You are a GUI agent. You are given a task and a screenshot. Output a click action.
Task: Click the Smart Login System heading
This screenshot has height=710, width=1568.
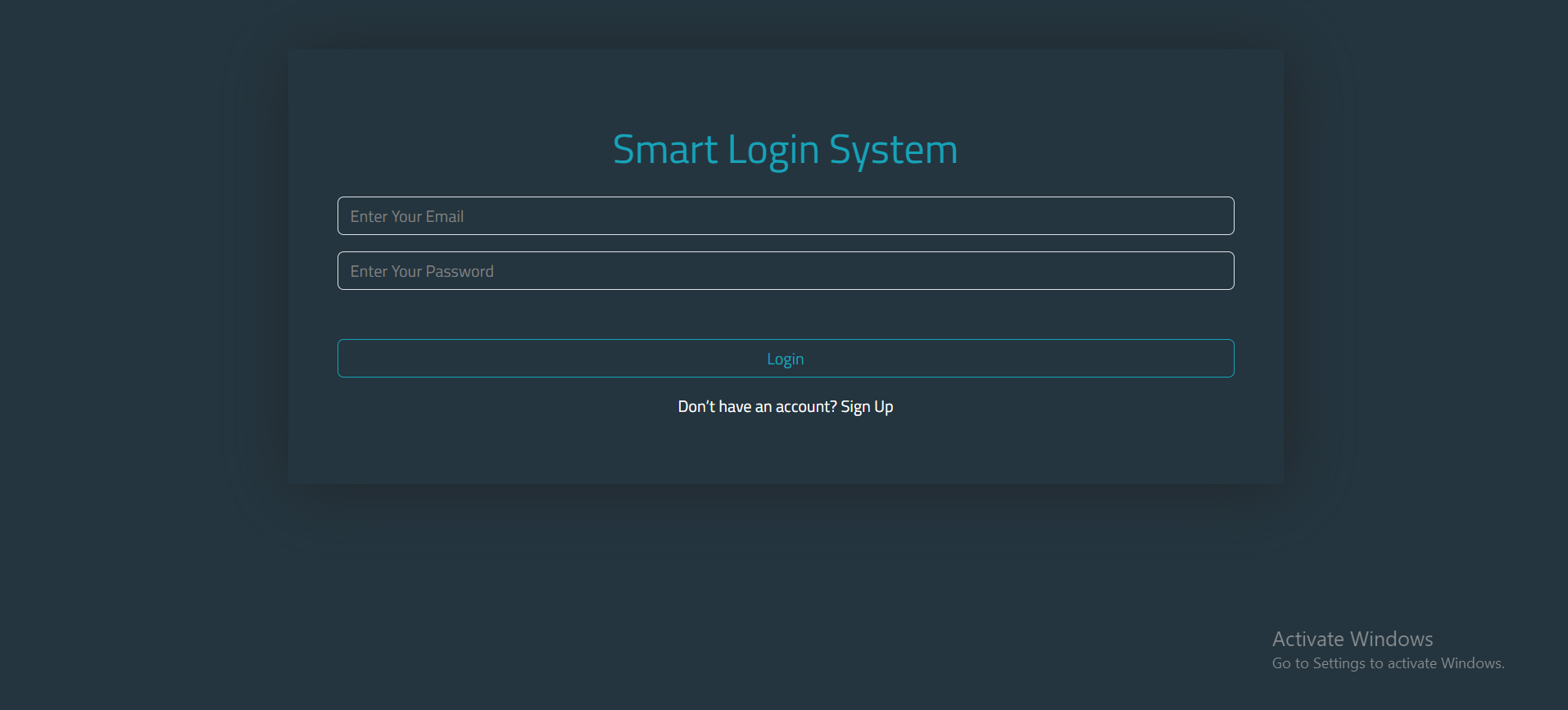[785, 150]
